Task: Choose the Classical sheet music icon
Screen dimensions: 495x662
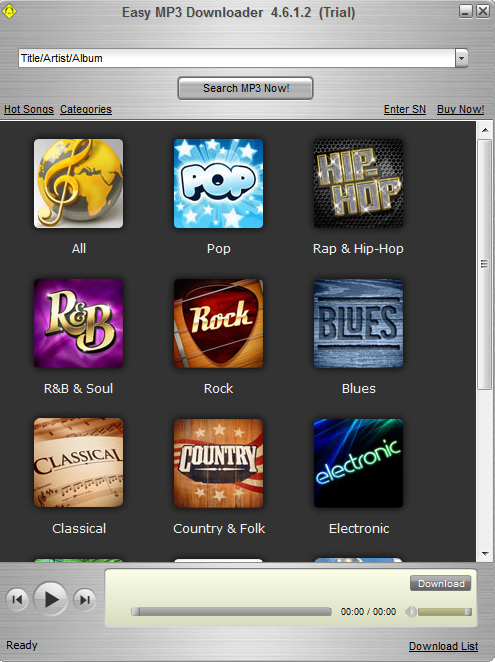Action: 79,463
